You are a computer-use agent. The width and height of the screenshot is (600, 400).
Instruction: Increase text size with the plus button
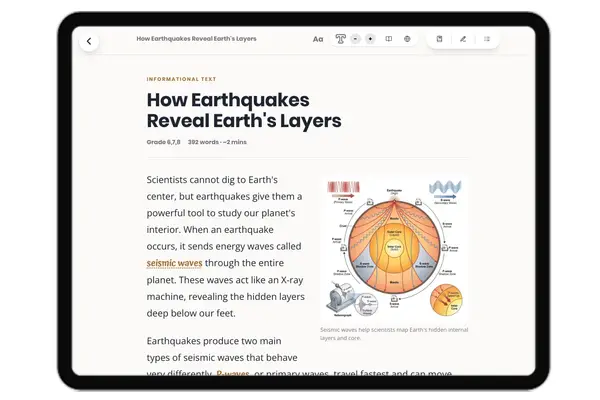tap(370, 39)
